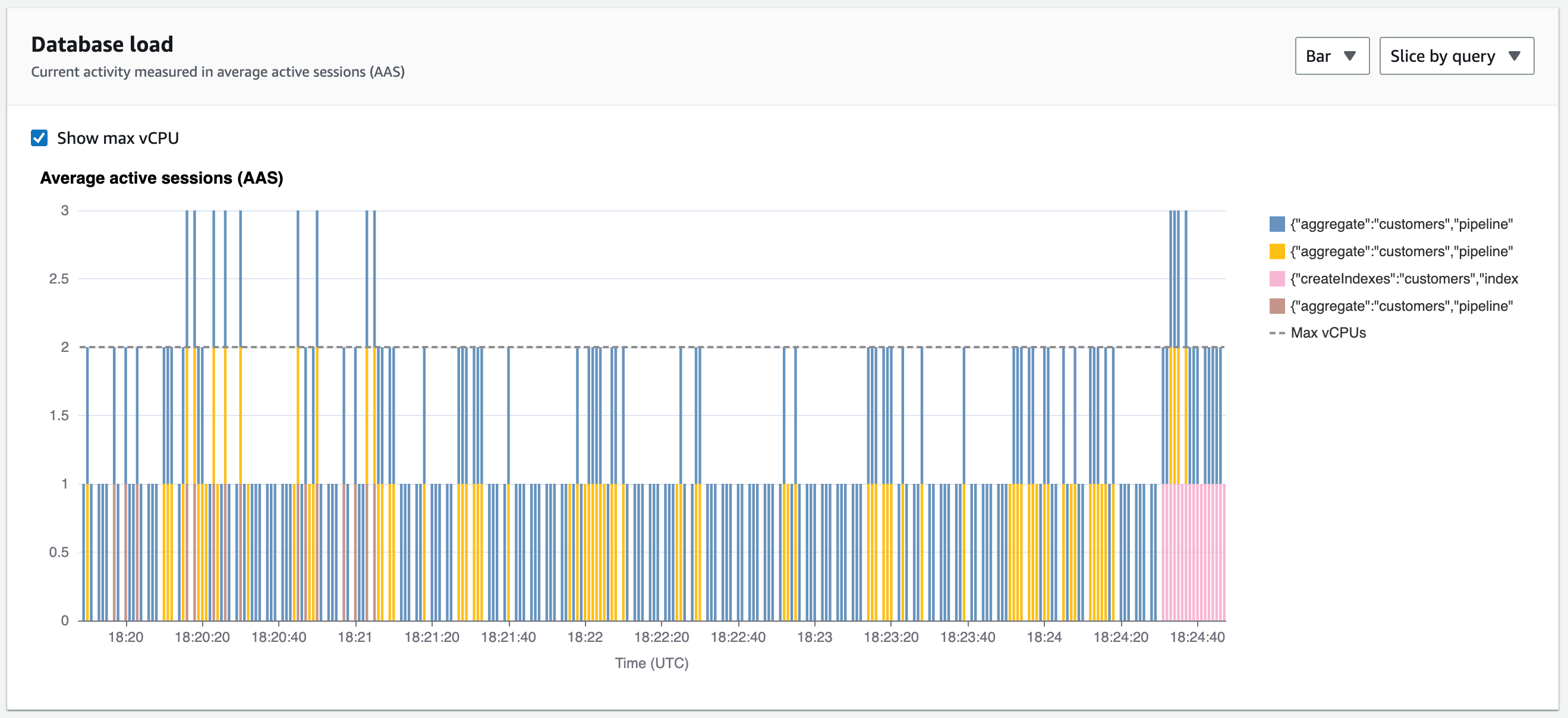Click the Database load heading
The image size is (1568, 718).
point(102,45)
